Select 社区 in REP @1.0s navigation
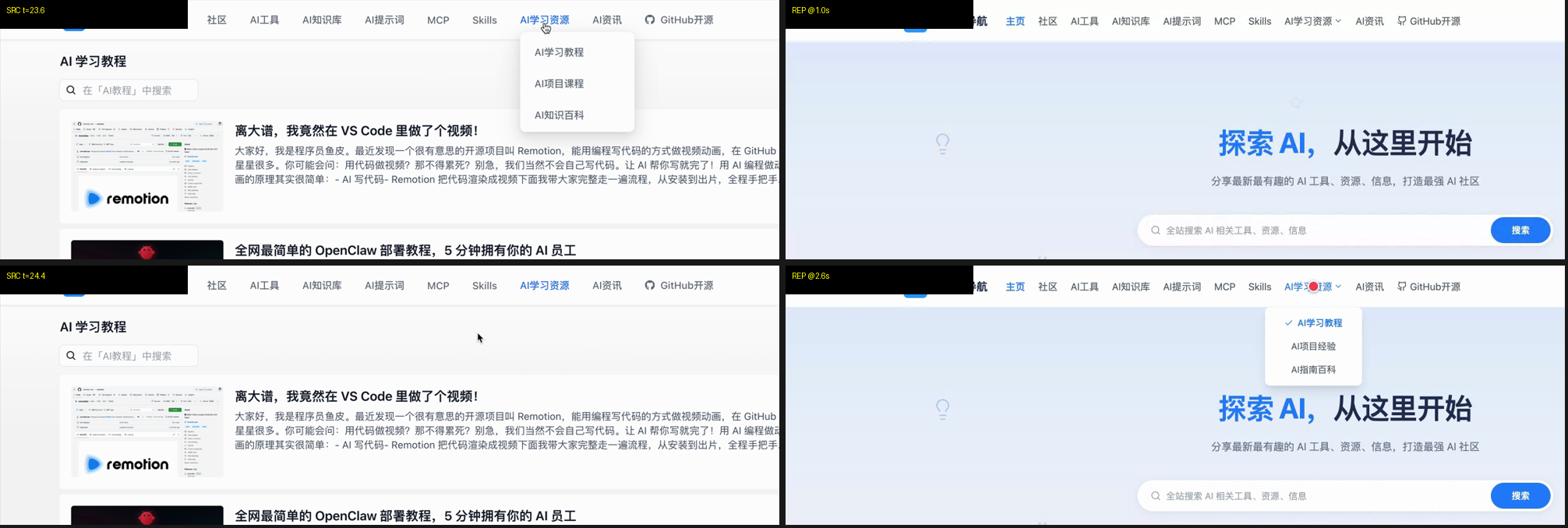This screenshot has width=1568, height=528. (x=1048, y=22)
